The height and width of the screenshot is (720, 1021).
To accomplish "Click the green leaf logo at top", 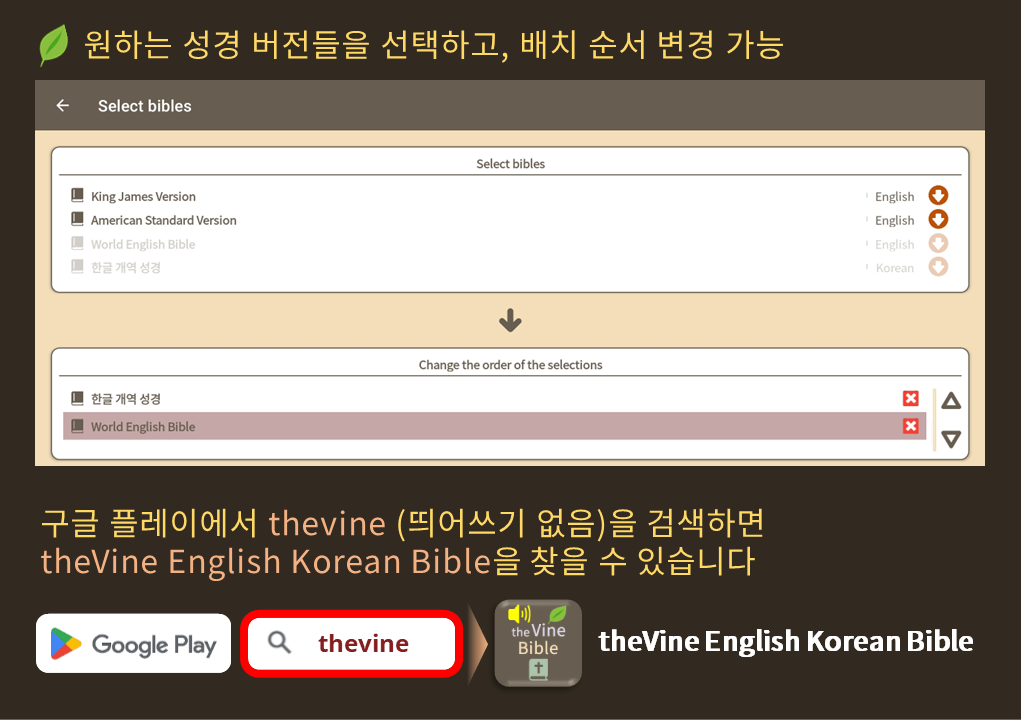I will tap(53, 44).
